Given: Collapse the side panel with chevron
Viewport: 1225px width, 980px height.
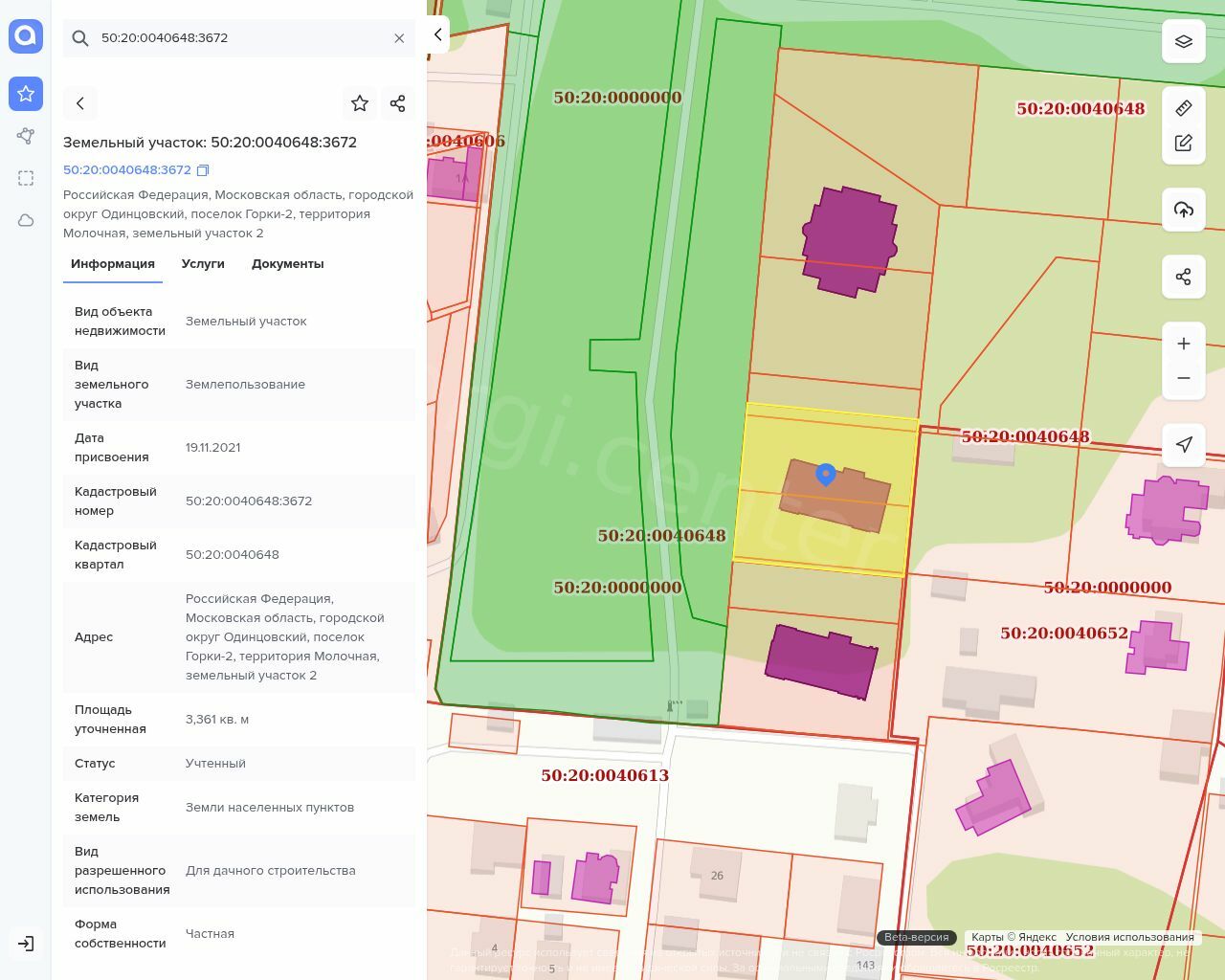Looking at the screenshot, I should click(437, 34).
